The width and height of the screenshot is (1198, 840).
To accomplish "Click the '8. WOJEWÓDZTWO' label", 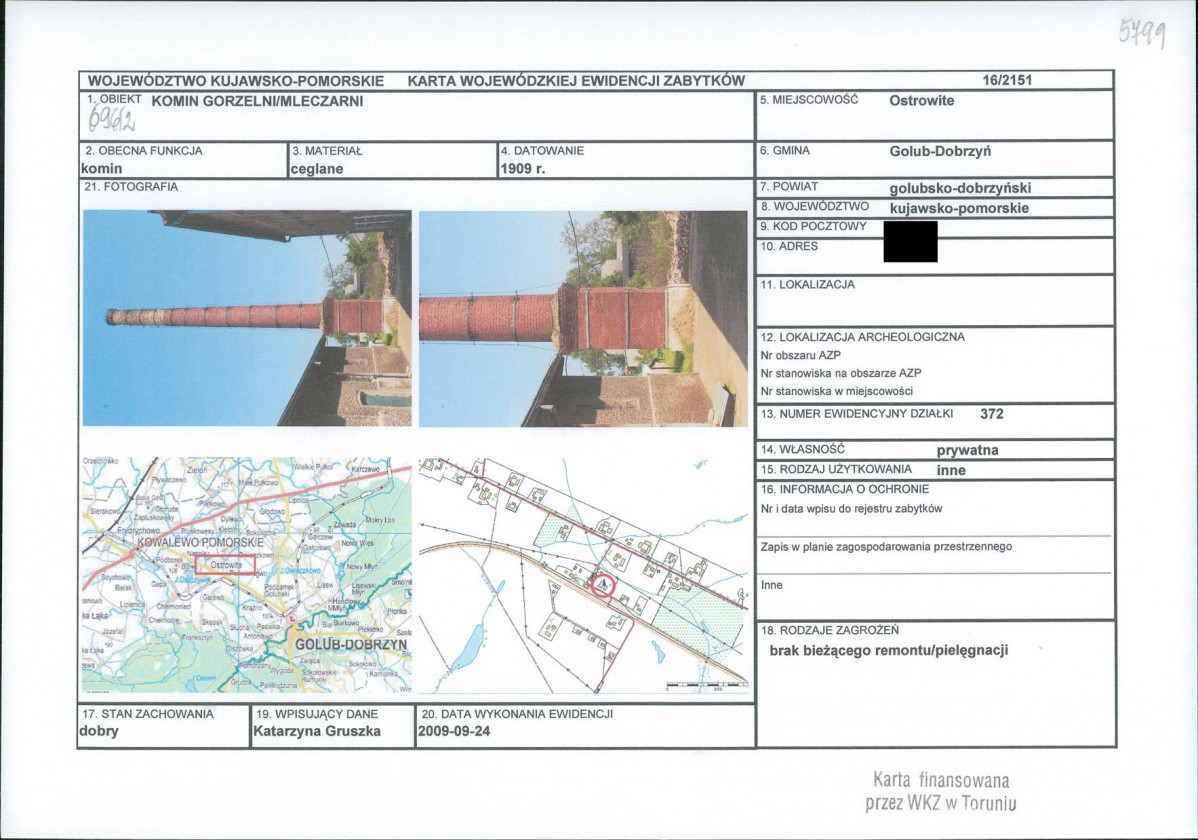I will click(814, 206).
